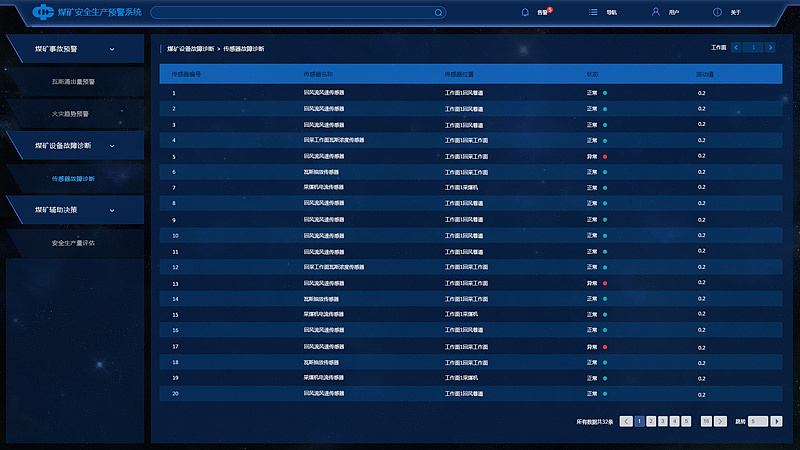Click 异常 status text in row 5
The image size is (800, 450).
click(x=592, y=157)
